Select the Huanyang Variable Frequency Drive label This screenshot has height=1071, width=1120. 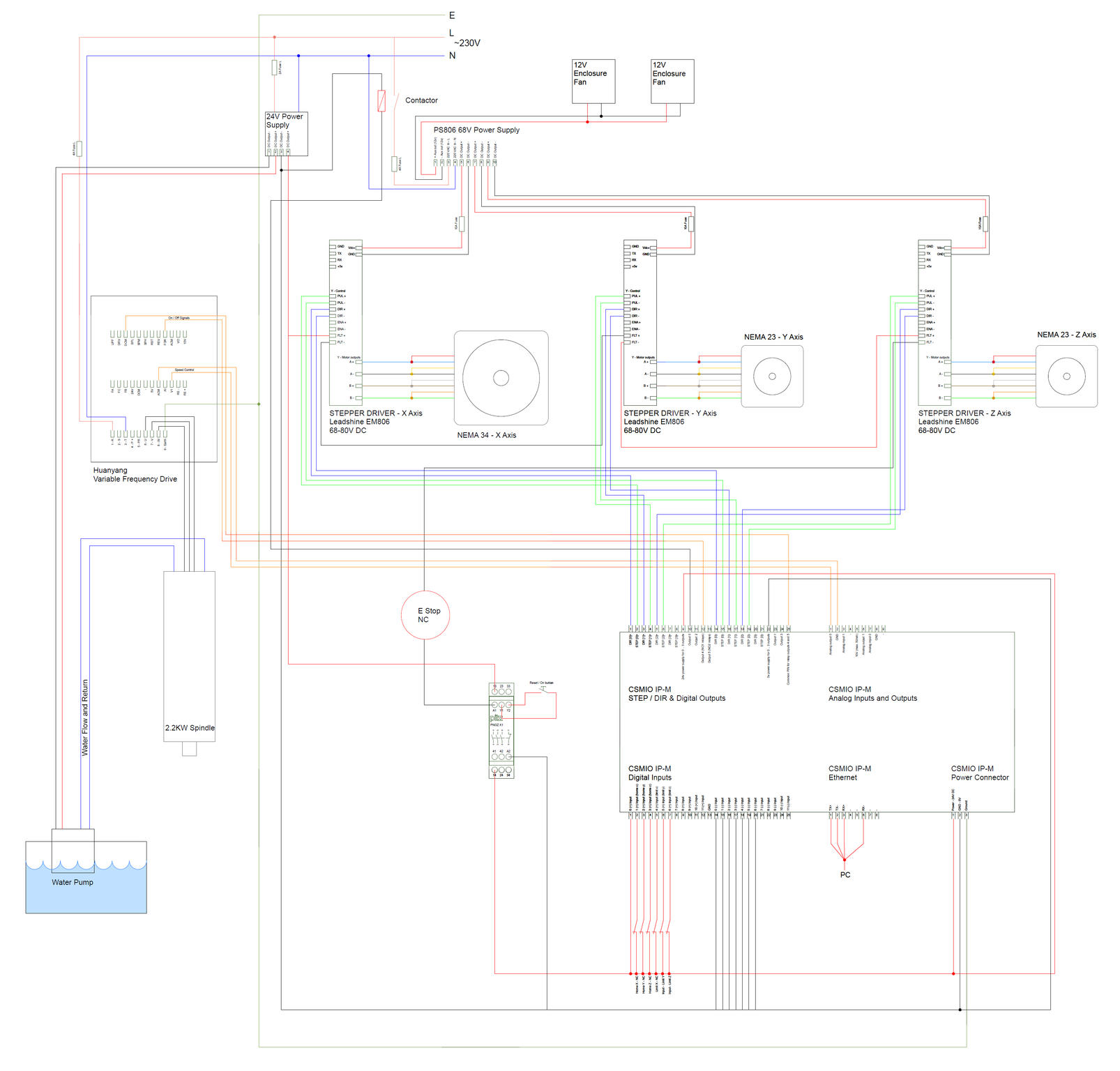point(135,475)
